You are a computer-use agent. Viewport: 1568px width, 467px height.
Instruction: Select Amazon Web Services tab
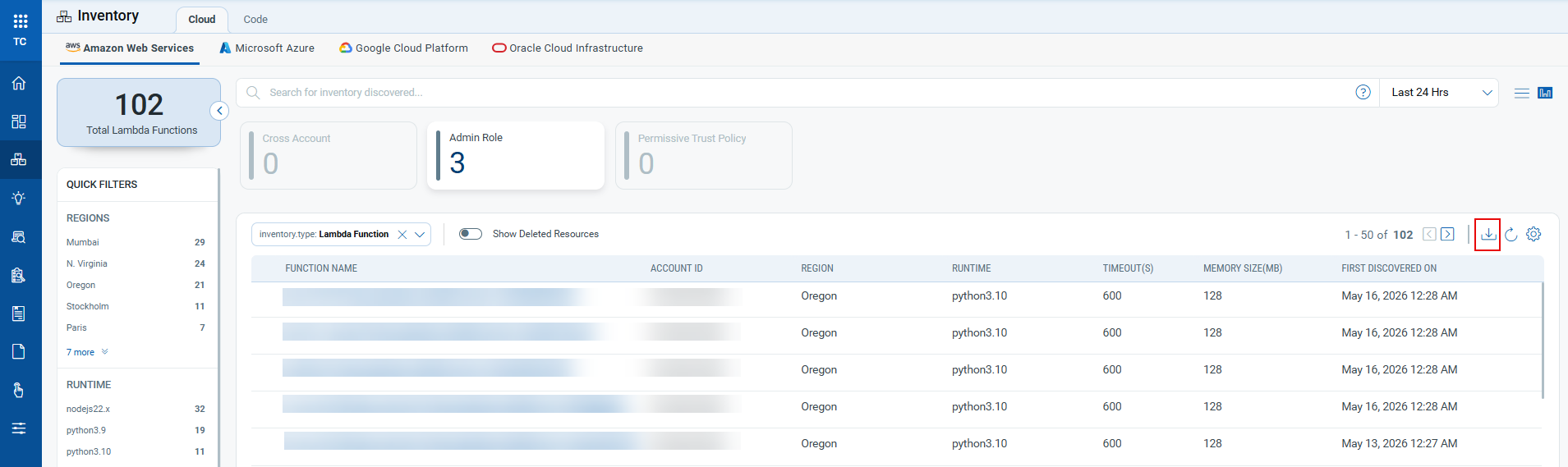pyautogui.click(x=130, y=48)
